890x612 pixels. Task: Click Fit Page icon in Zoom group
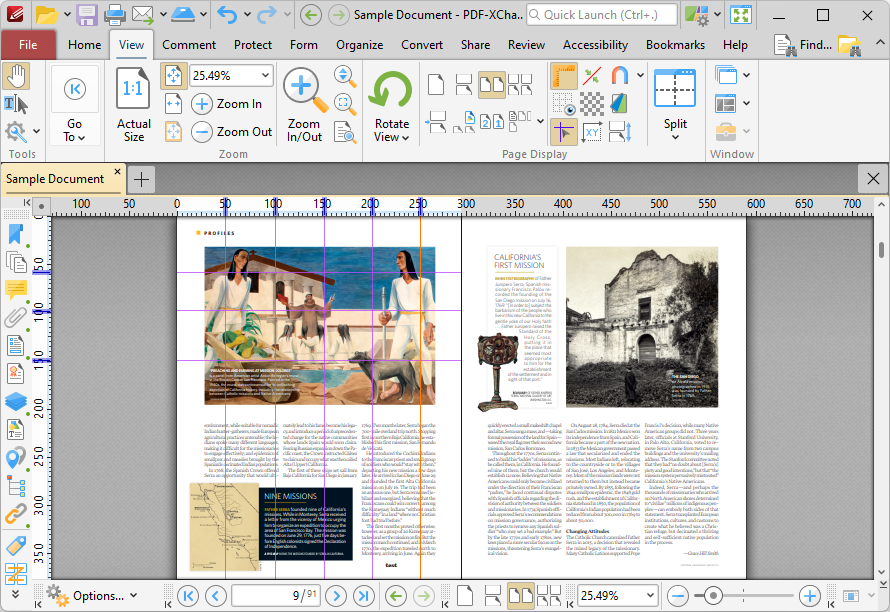(x=173, y=76)
